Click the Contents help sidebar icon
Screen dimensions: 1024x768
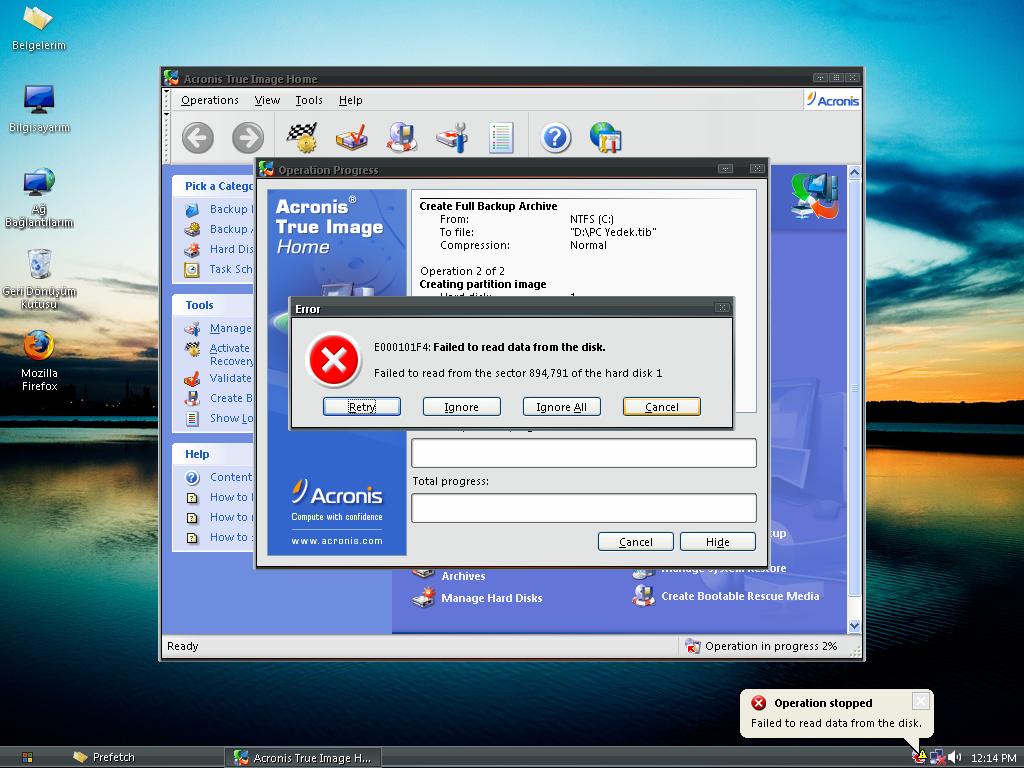(192, 477)
